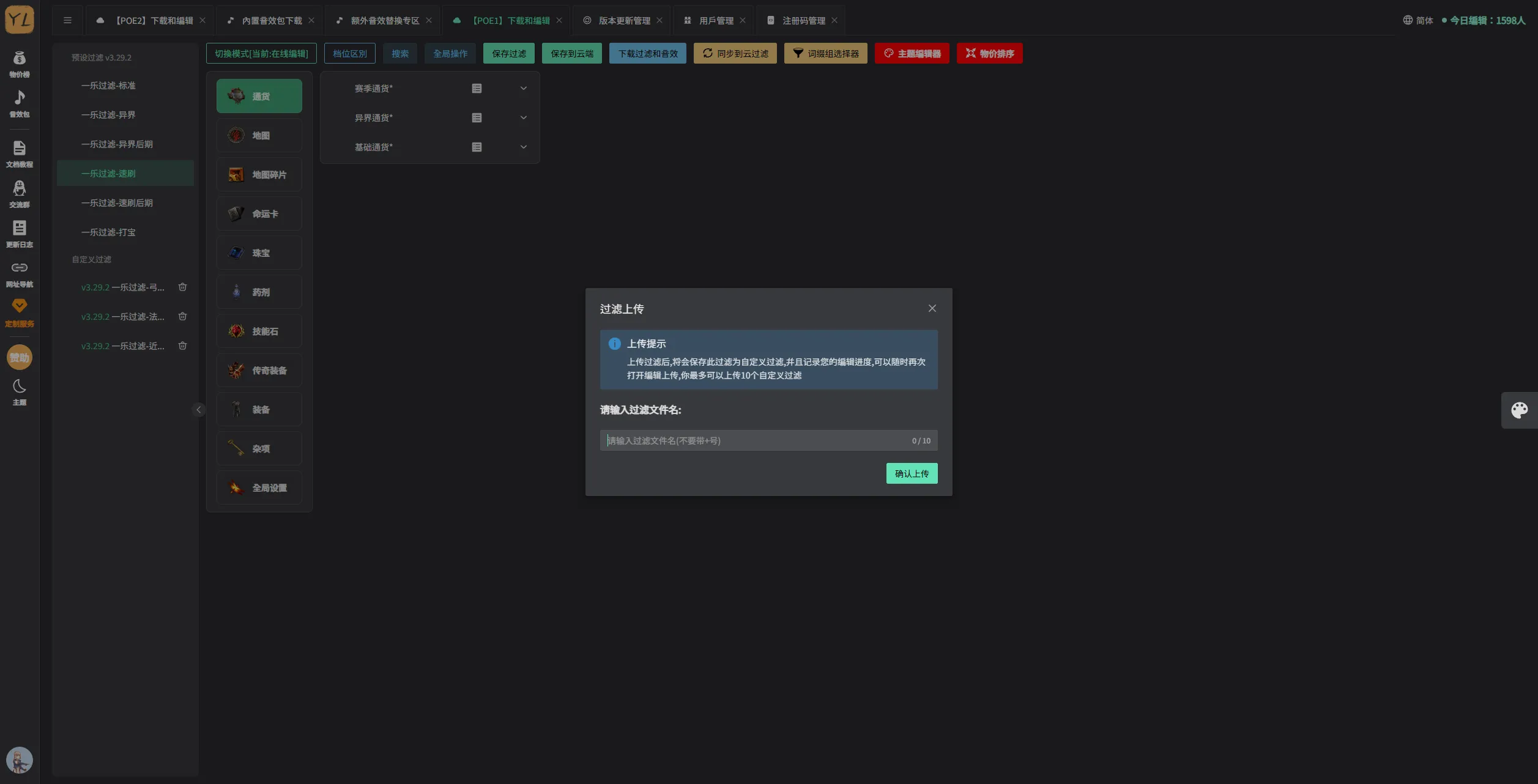
Task: Open the document tutorial sidebar icon
Action: (19, 153)
